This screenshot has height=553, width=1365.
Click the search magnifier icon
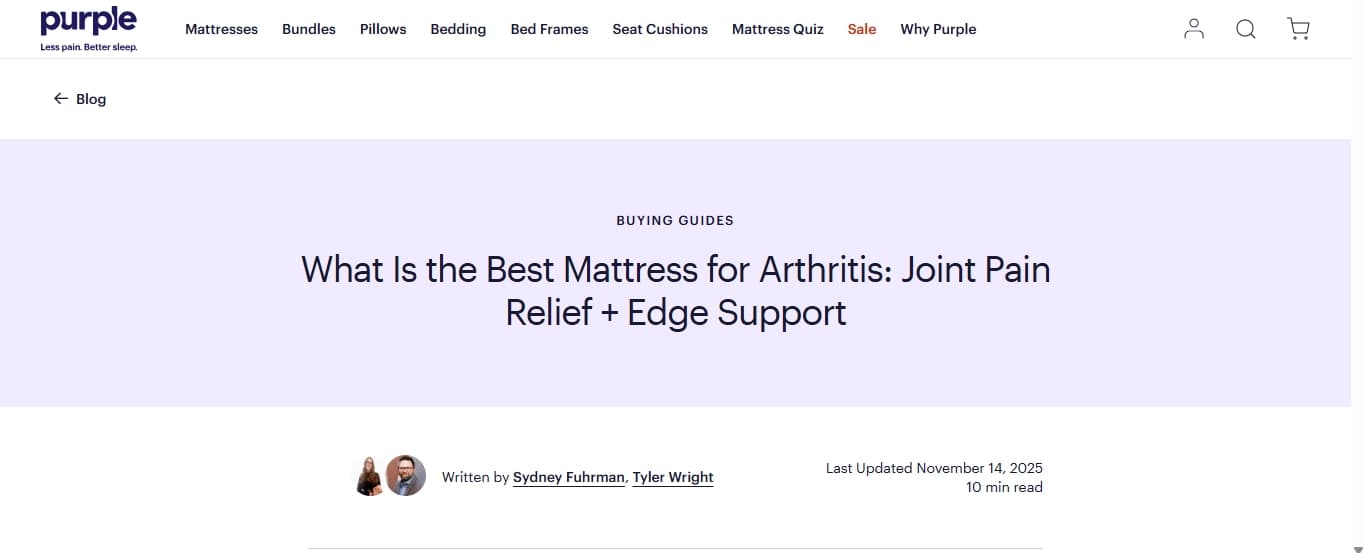point(1246,29)
